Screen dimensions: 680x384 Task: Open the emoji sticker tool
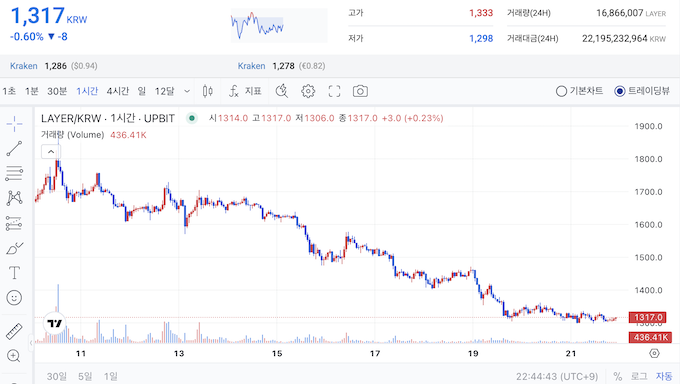pyautogui.click(x=14, y=298)
